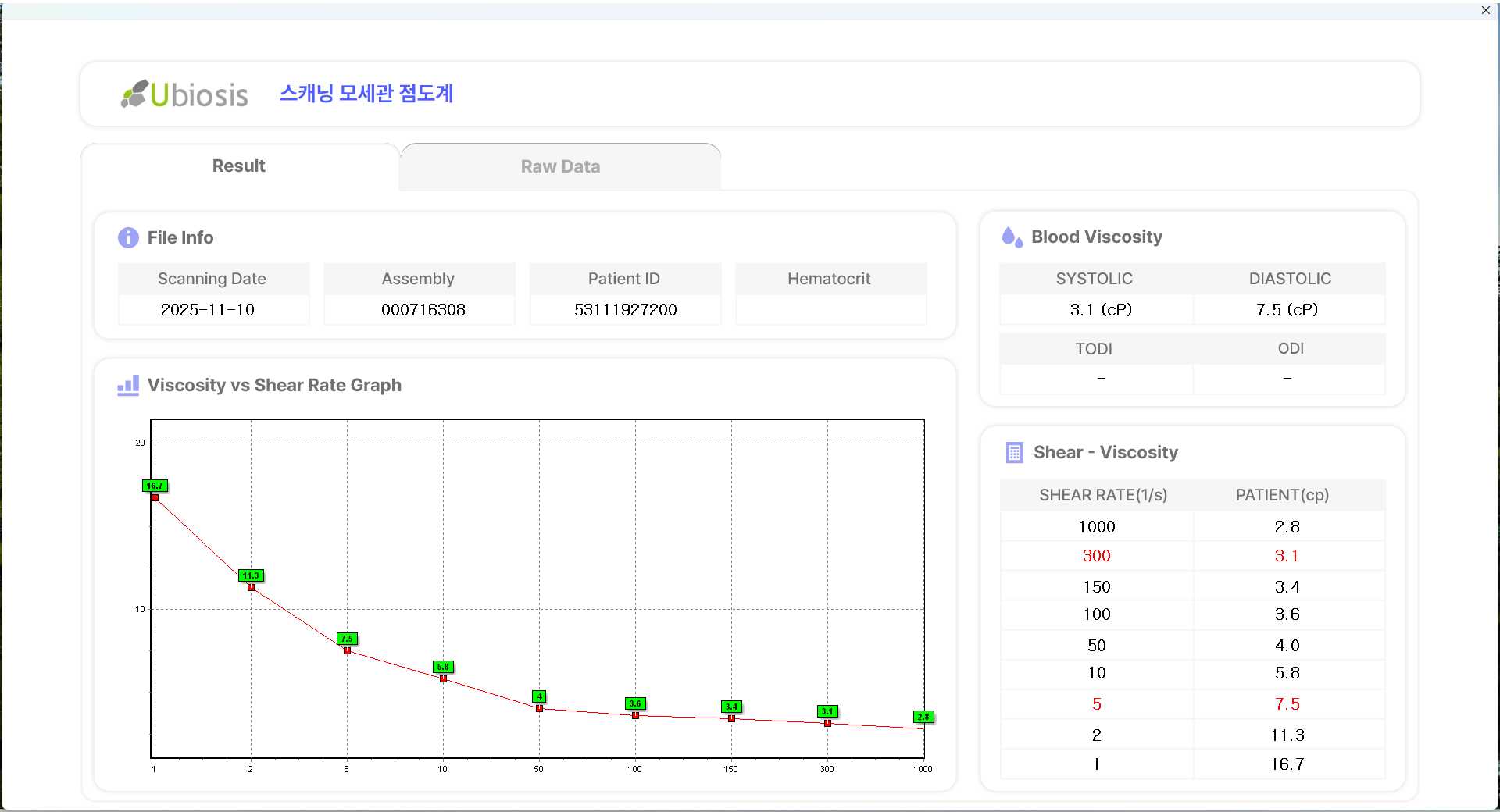Click the bar chart graph icon

(x=128, y=385)
